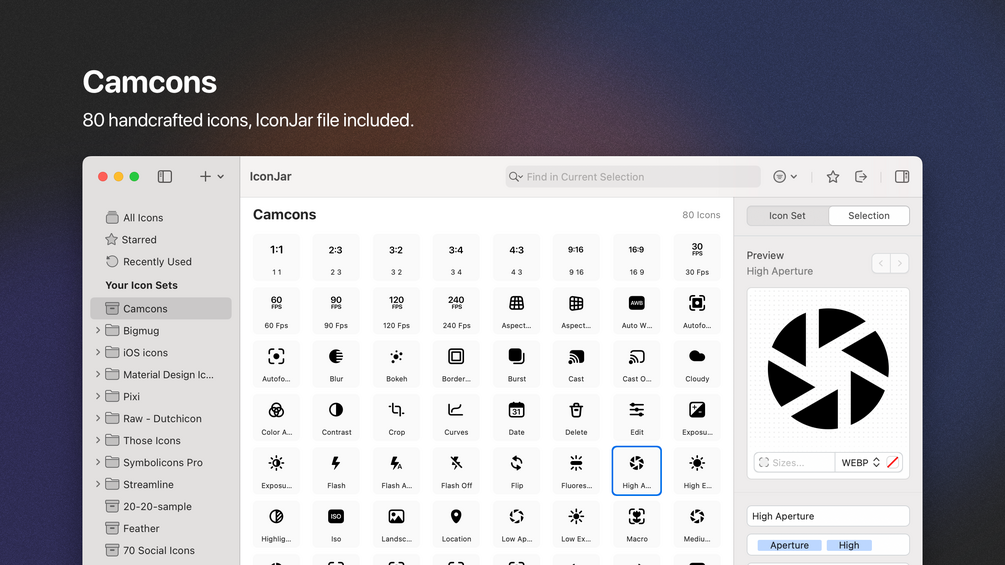Select the Aperture tag
This screenshot has height=565, width=1005.
(789, 545)
